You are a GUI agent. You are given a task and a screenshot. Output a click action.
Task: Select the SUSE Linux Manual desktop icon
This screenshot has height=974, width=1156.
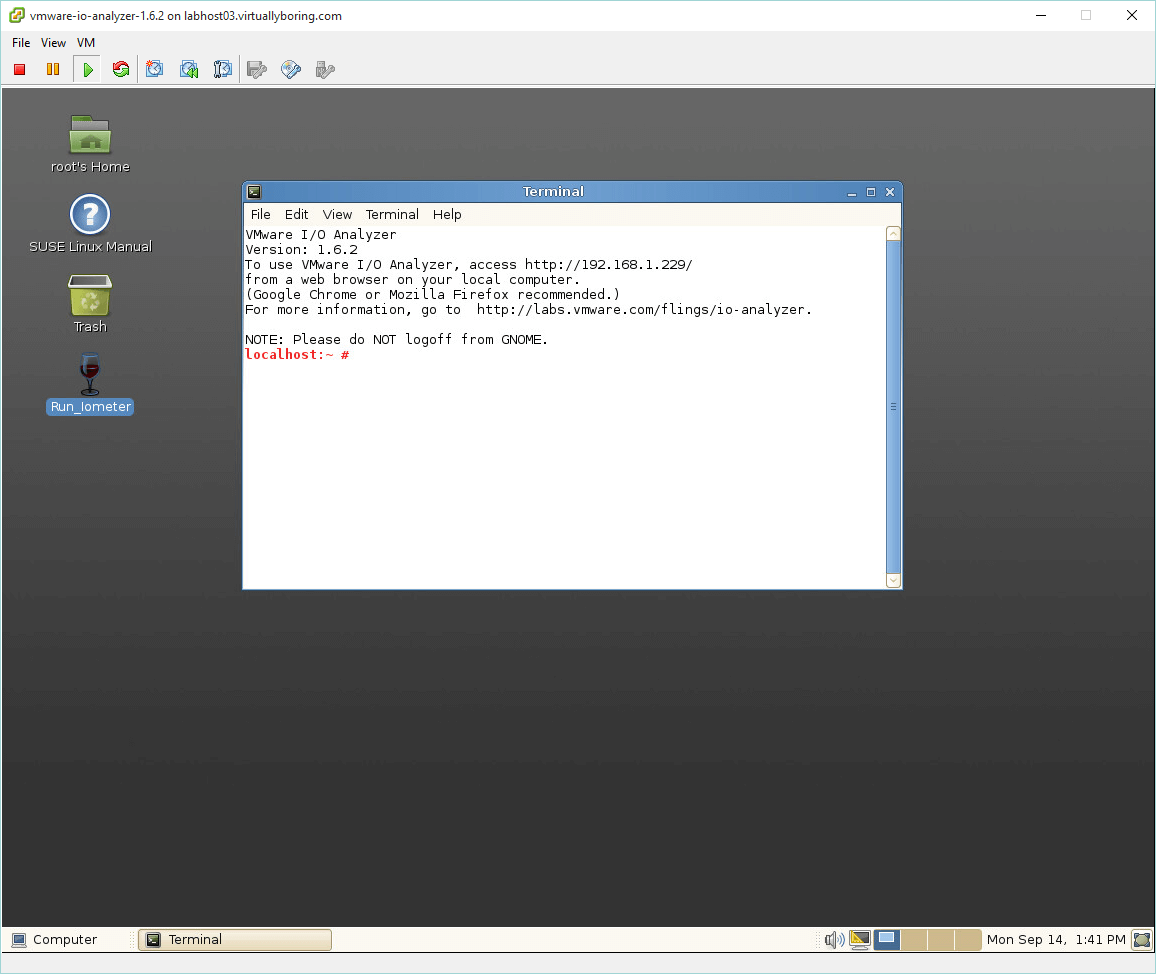pyautogui.click(x=90, y=224)
